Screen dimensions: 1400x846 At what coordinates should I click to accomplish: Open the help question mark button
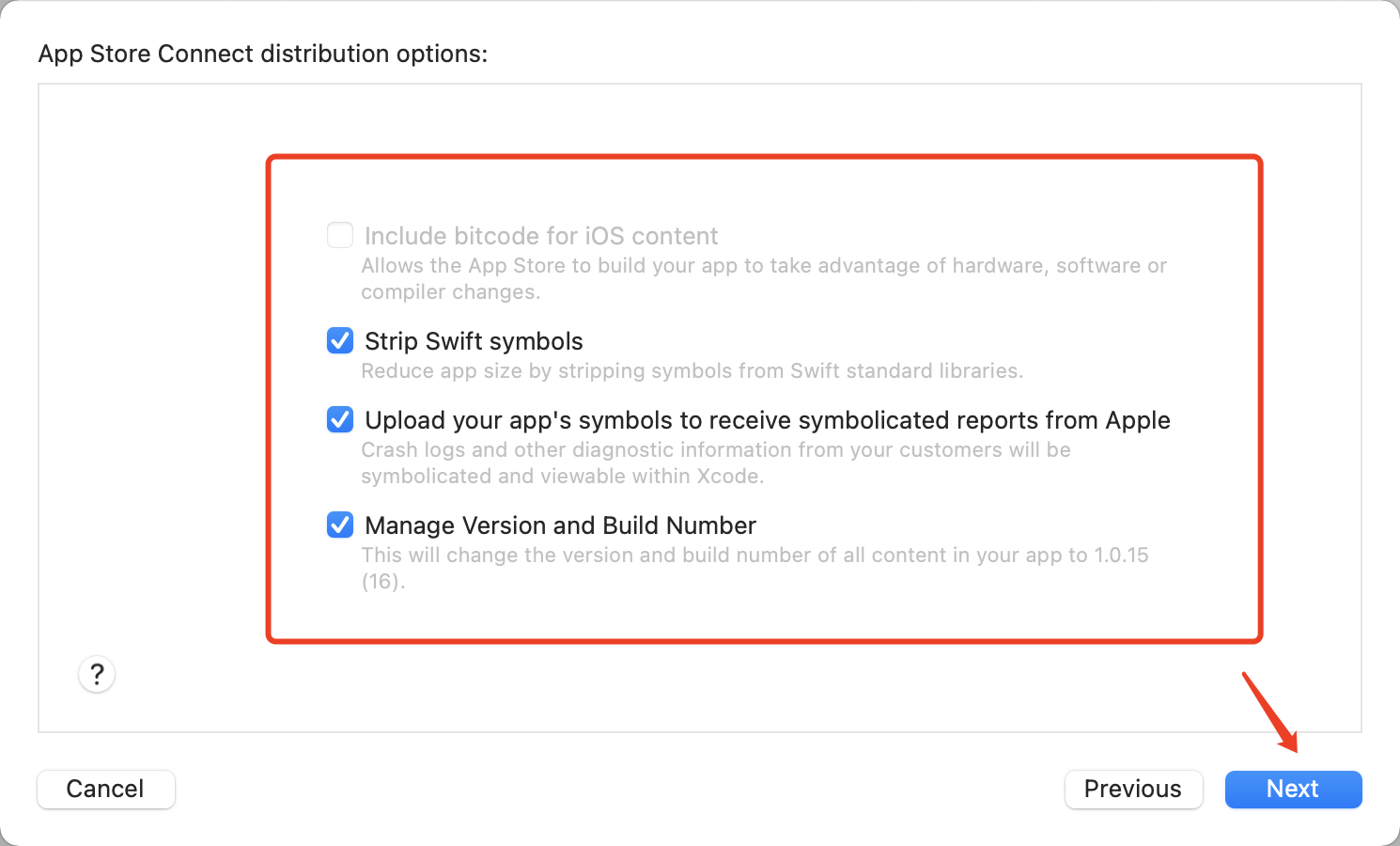click(x=97, y=674)
